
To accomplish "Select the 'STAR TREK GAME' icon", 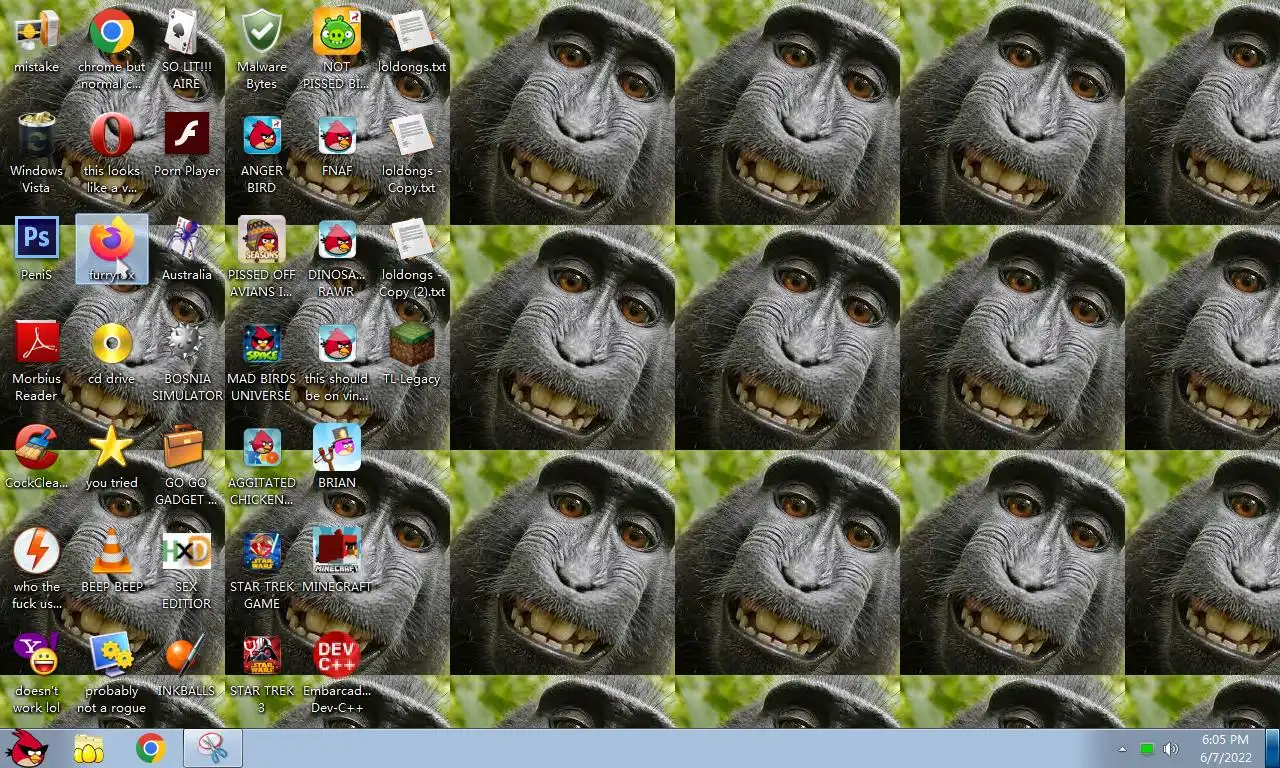I will click(262, 570).
